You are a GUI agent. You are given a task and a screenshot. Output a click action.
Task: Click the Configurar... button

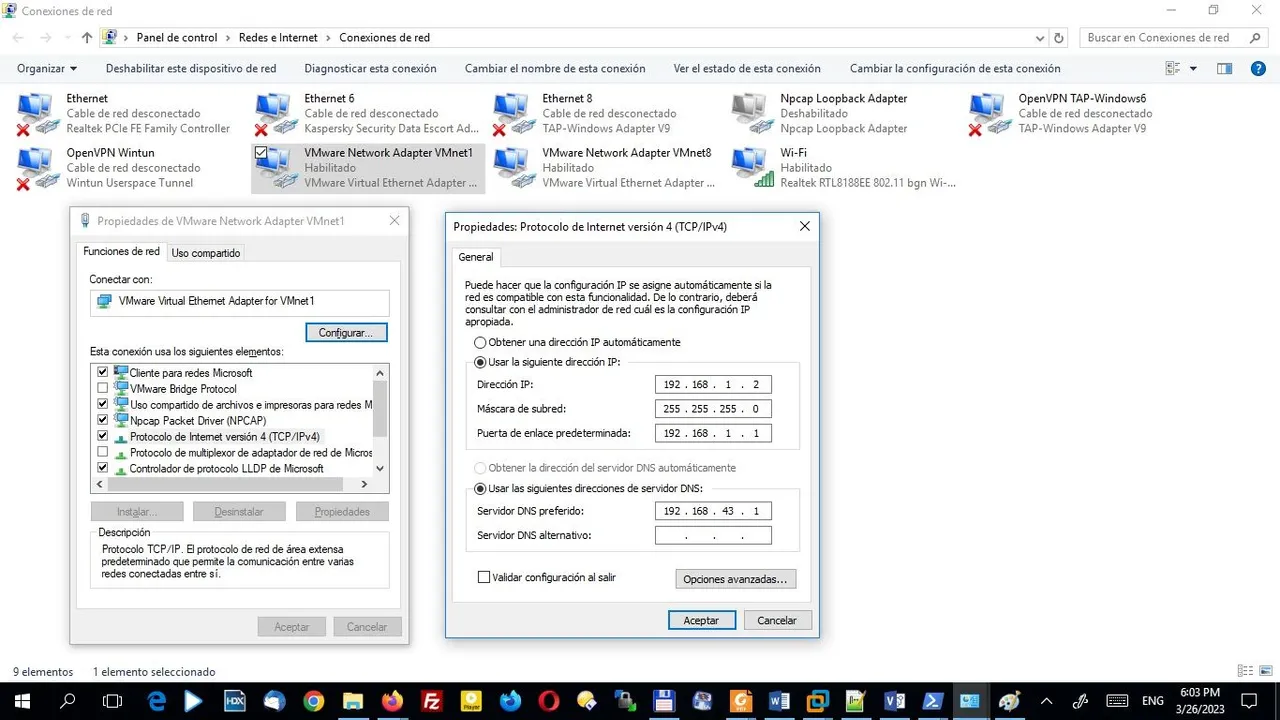[x=345, y=332]
